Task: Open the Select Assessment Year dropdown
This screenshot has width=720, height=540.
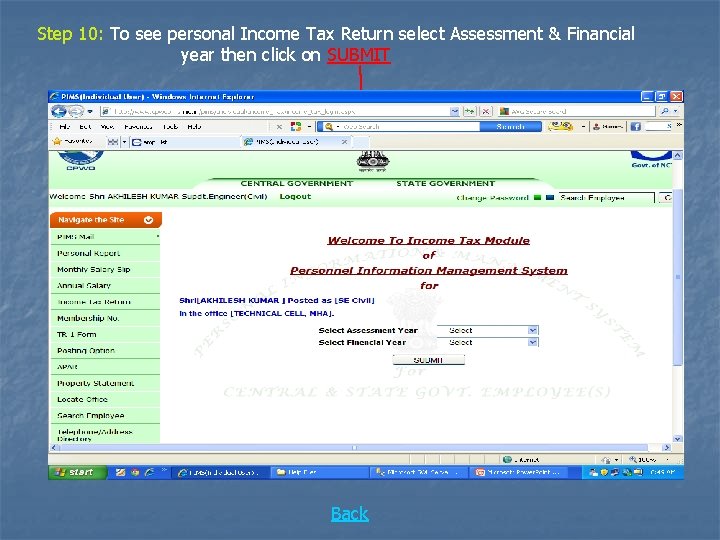Action: [x=487, y=330]
